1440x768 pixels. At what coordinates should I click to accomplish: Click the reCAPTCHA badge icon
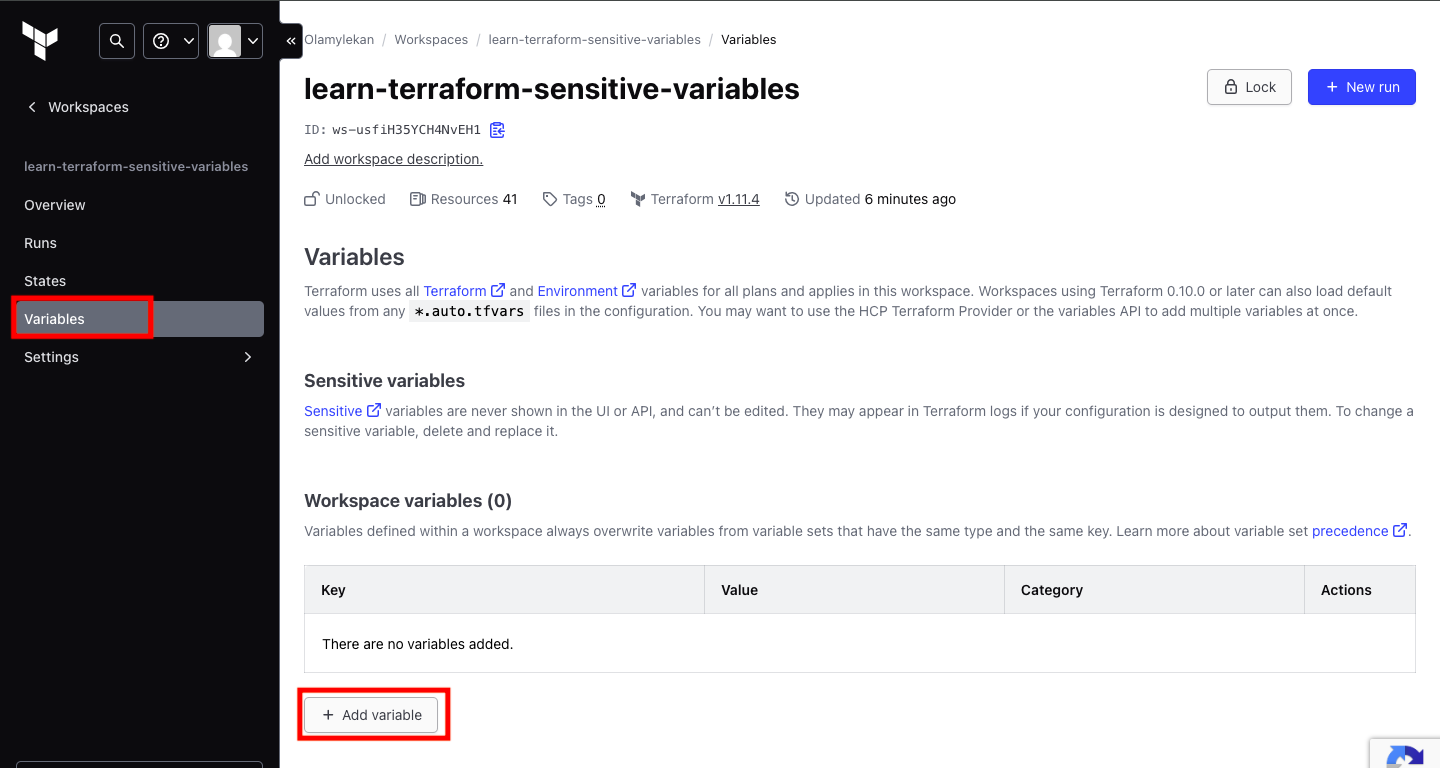(x=1405, y=756)
